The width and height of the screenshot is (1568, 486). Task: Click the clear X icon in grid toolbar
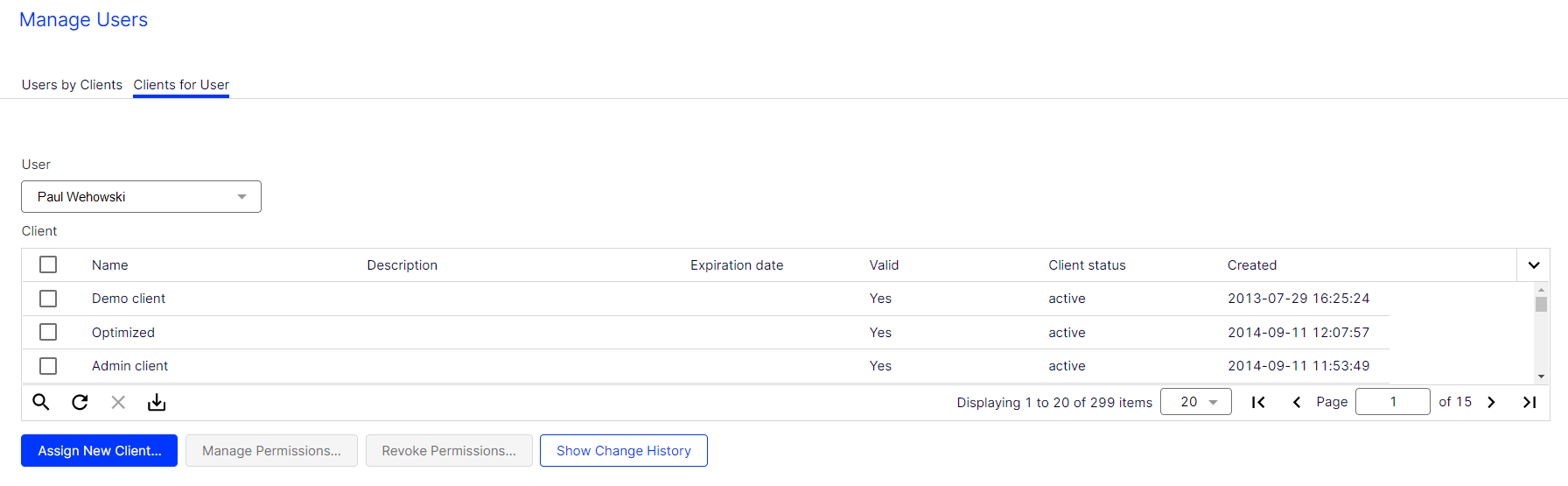click(118, 402)
